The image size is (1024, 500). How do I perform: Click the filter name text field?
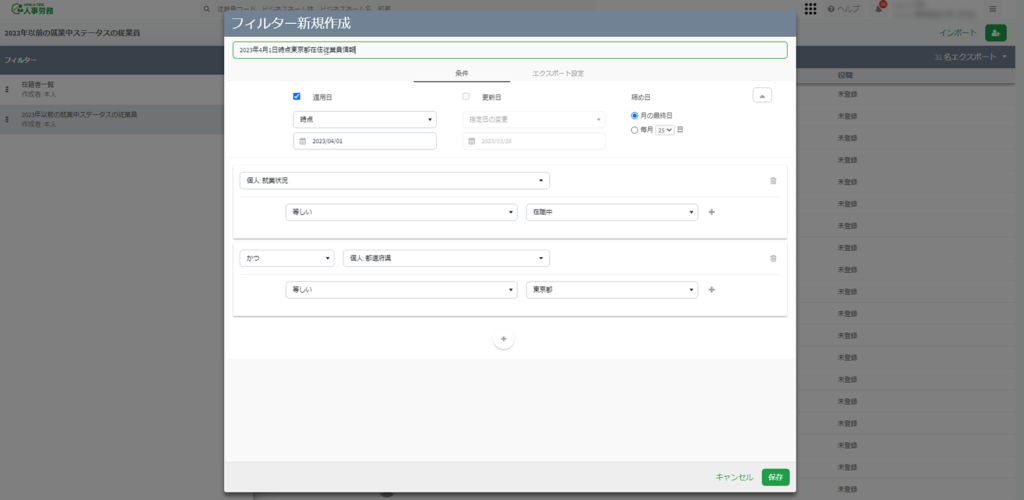pos(510,50)
